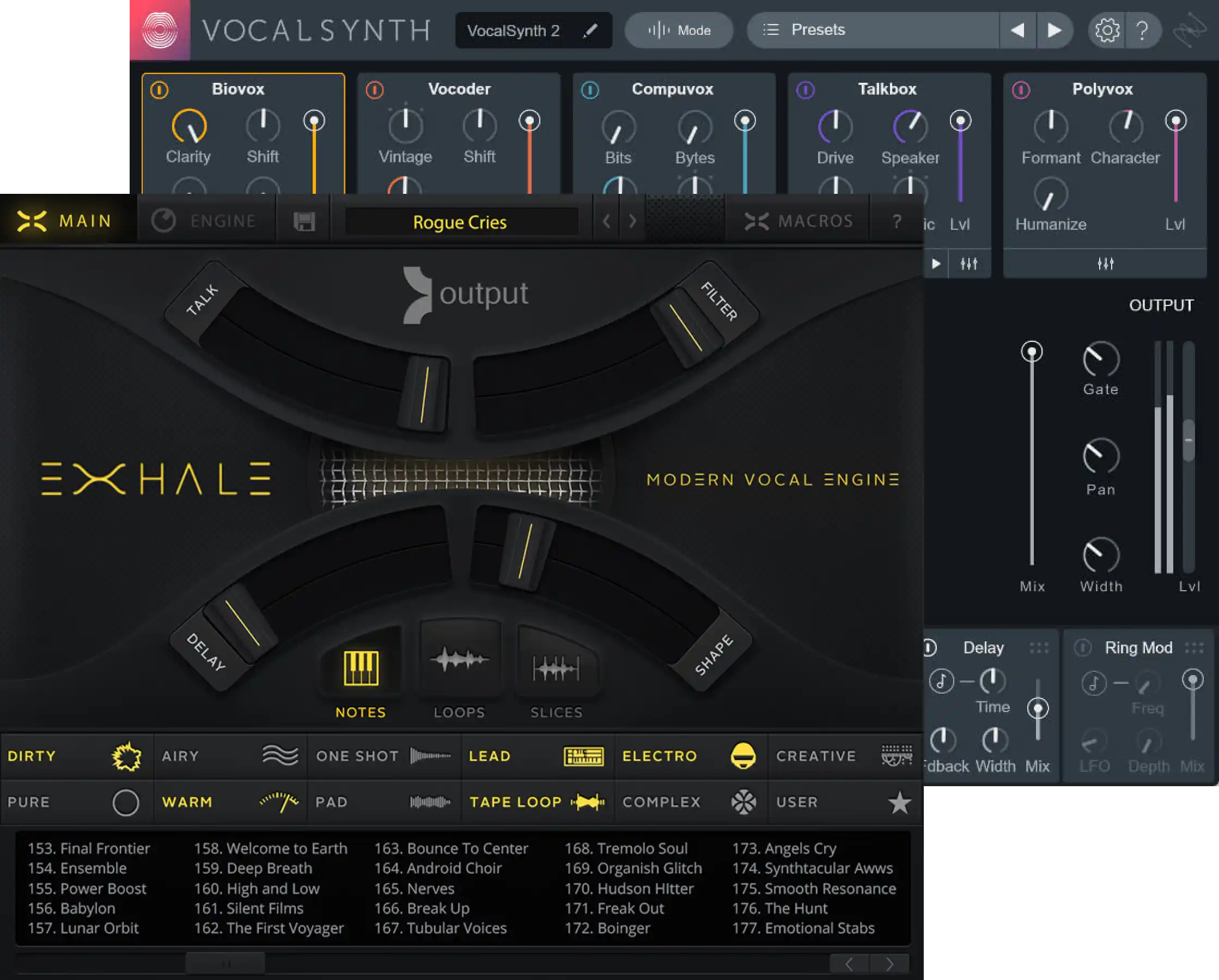The image size is (1219, 980).
Task: Toggle the Biovox module power button
Action: 160,90
